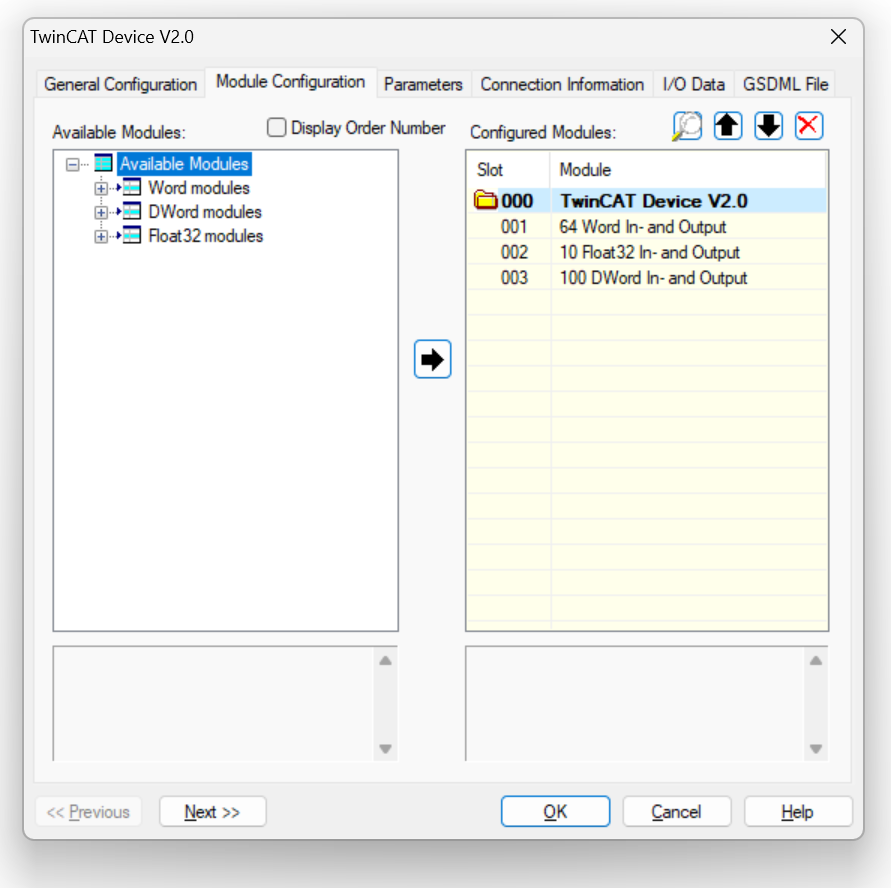Screen dimensions: 891x888
Task: Add module using right arrow button
Action: click(432, 359)
